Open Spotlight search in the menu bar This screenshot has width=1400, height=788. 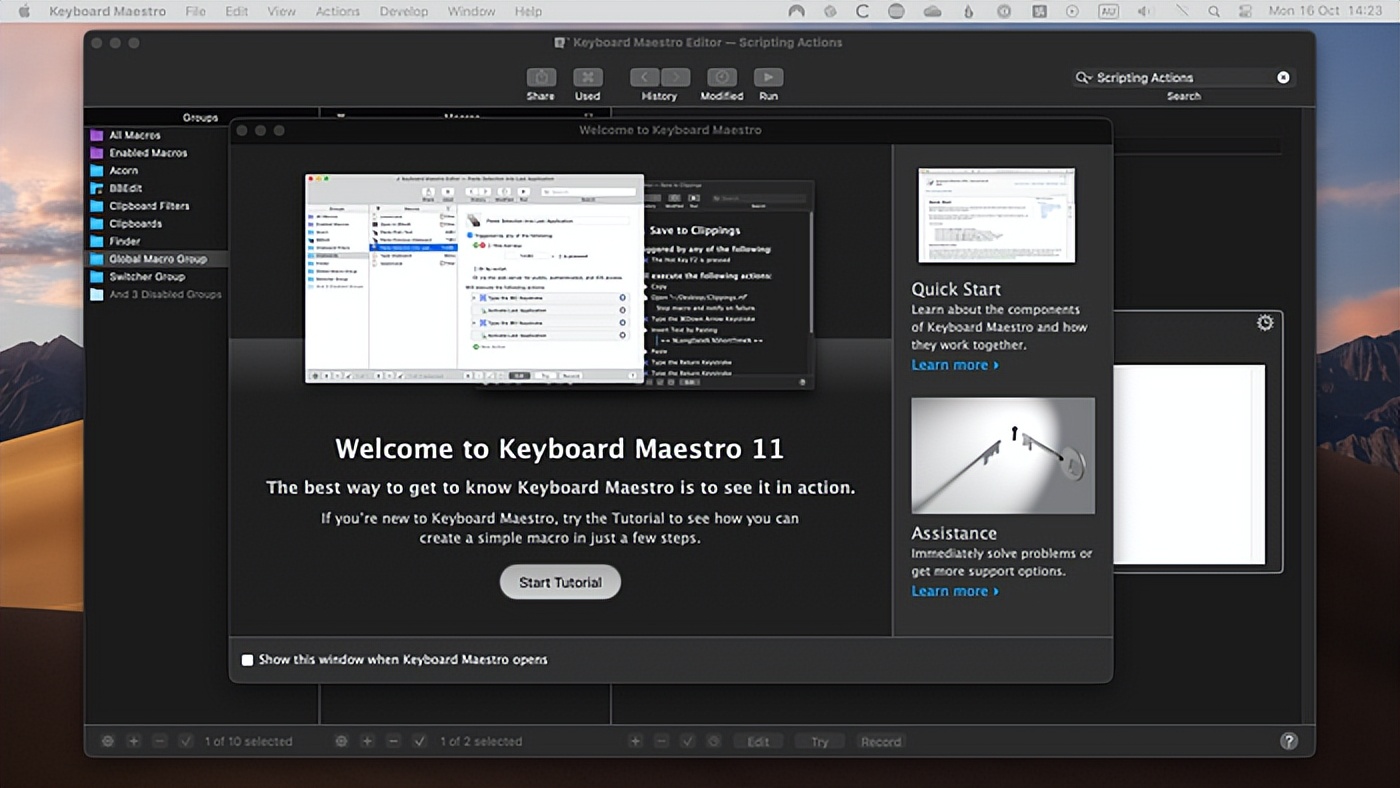pos(1214,12)
